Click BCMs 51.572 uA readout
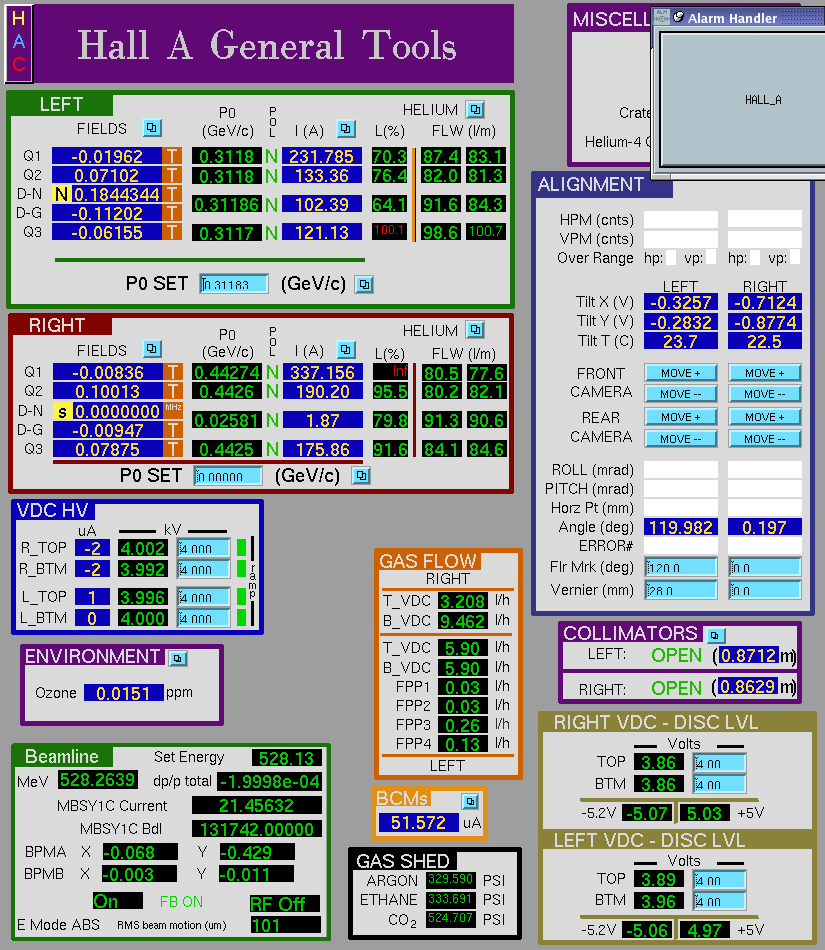 click(x=418, y=822)
